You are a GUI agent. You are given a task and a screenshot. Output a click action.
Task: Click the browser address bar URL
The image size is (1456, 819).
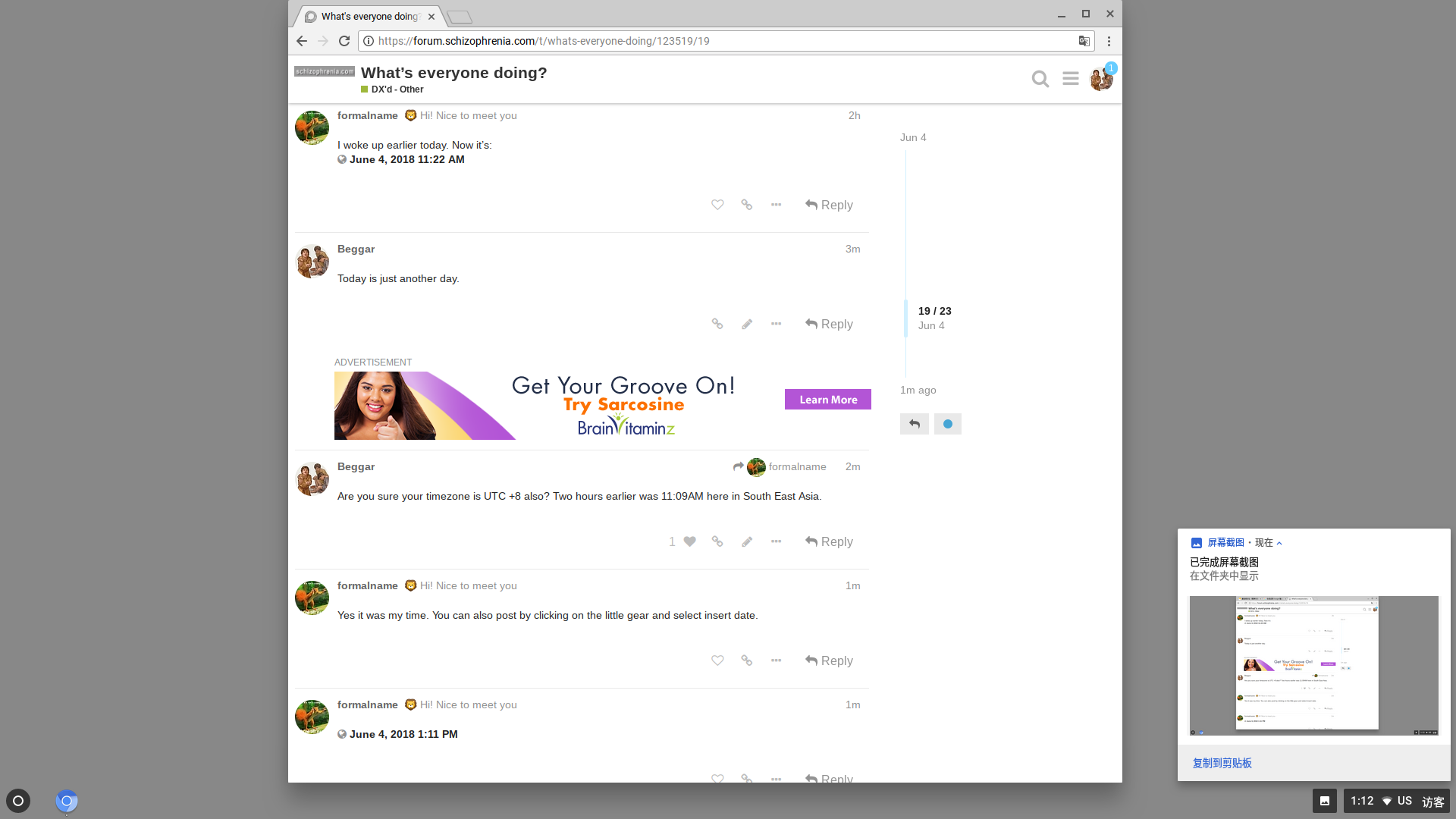[544, 41]
